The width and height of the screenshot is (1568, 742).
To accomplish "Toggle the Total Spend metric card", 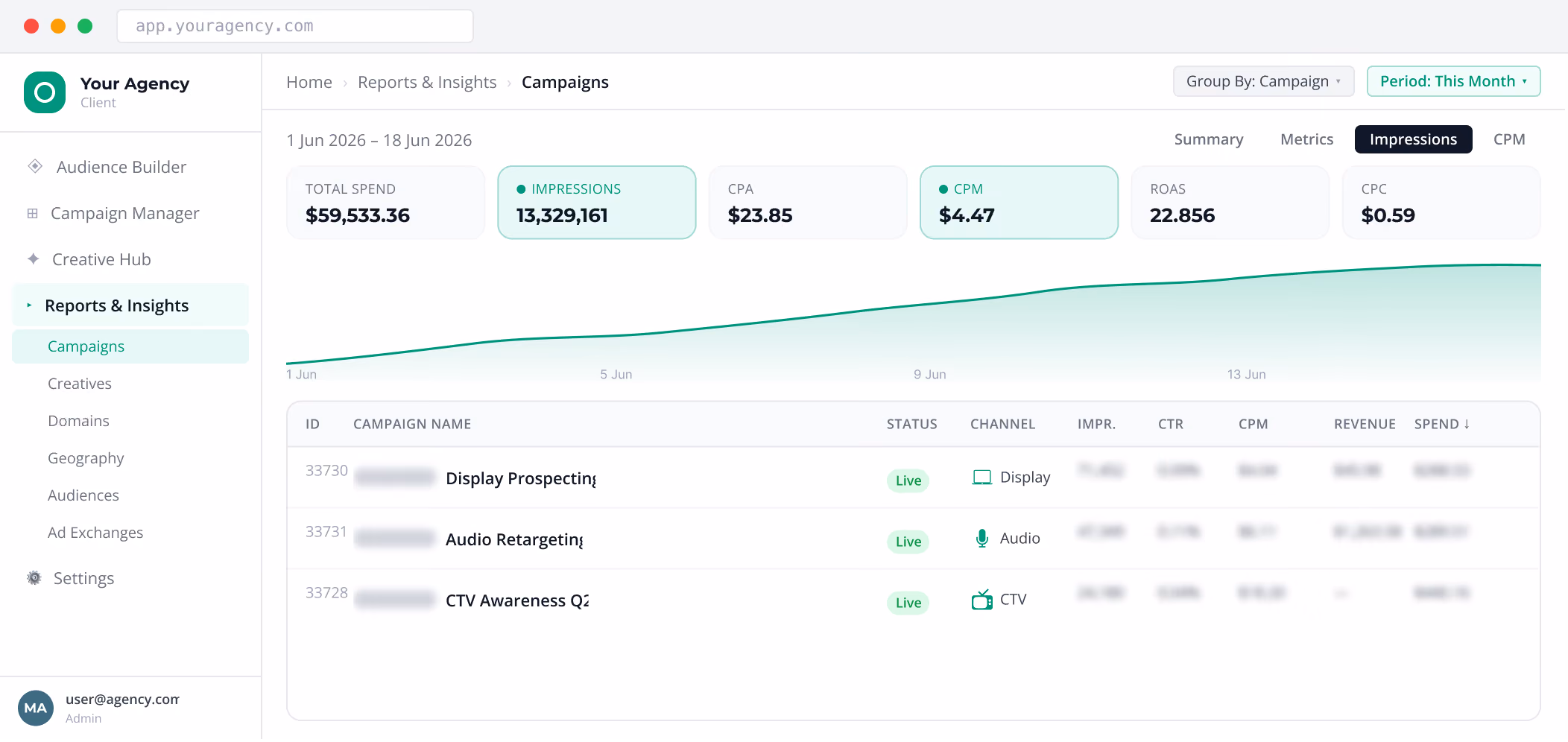I will pyautogui.click(x=386, y=203).
